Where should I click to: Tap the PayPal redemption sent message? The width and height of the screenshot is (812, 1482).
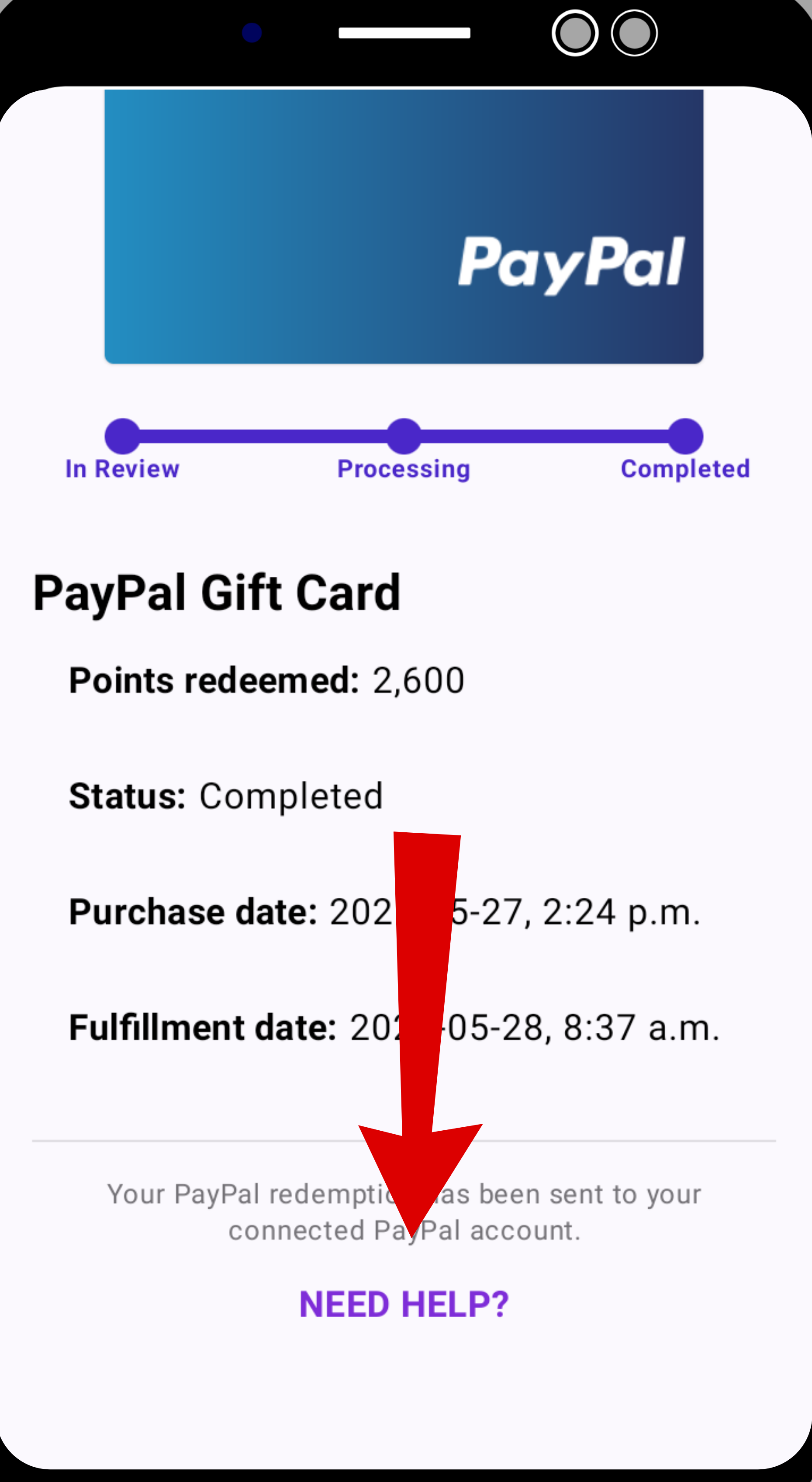point(404,1212)
